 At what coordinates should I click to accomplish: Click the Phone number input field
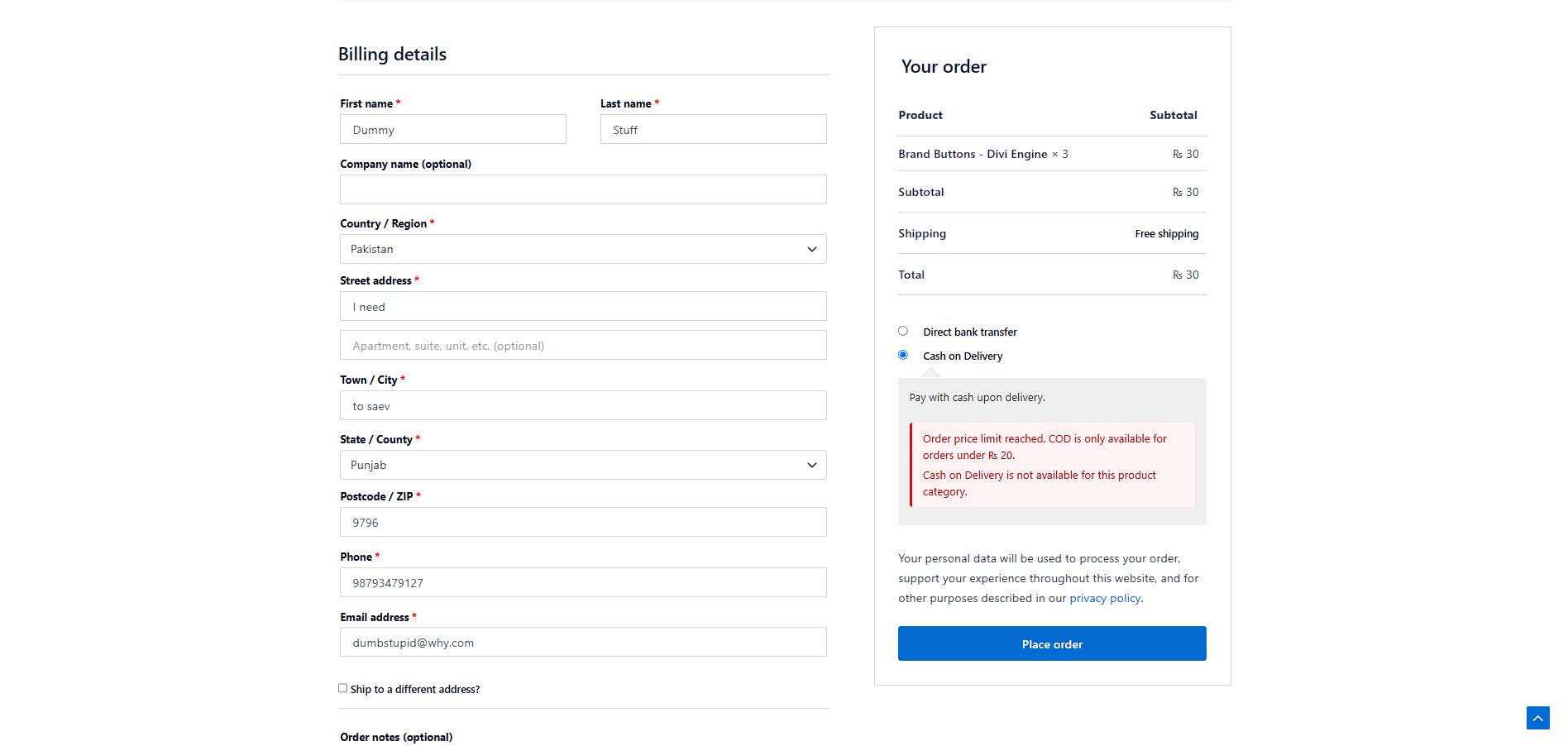pyautogui.click(x=583, y=582)
